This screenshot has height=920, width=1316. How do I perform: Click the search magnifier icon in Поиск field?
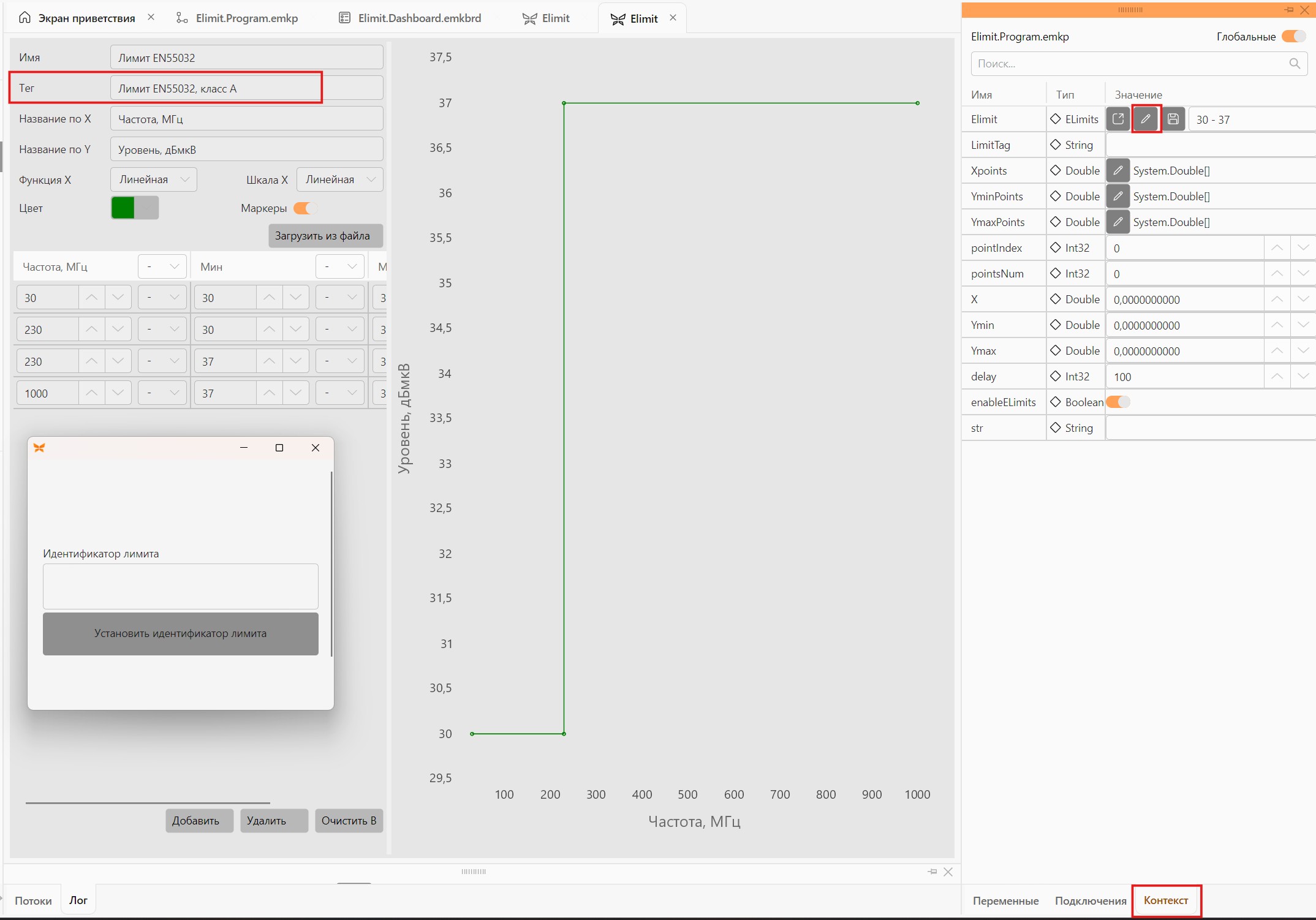click(1294, 64)
